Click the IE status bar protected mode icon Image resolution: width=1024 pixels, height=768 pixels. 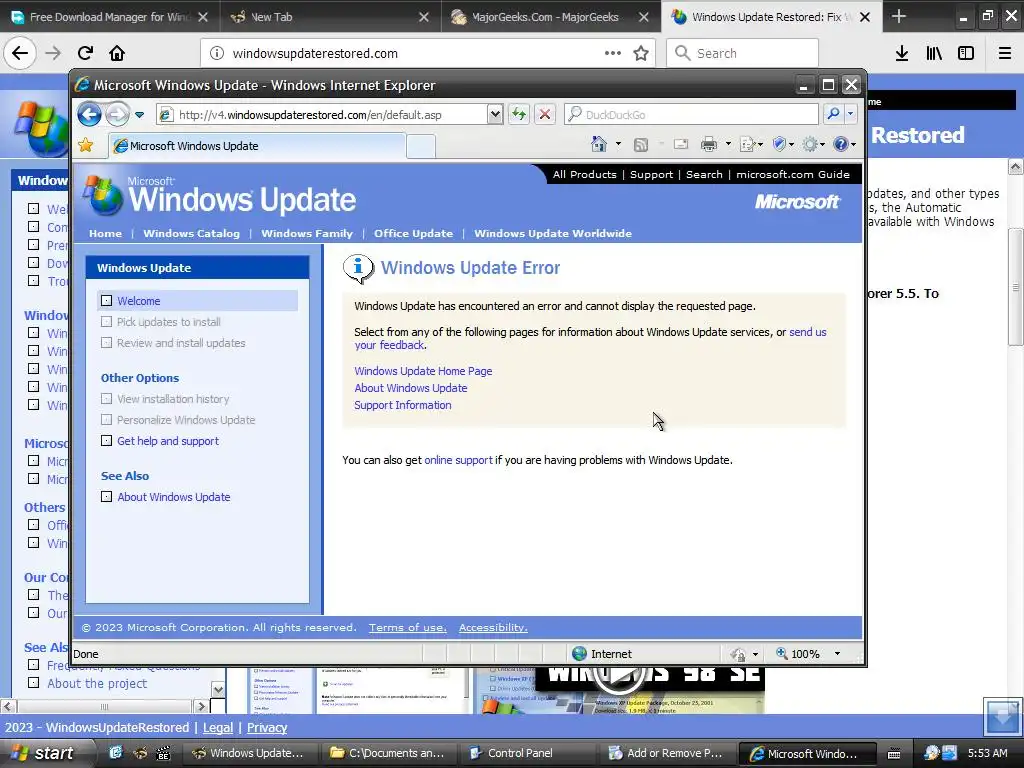tap(739, 654)
